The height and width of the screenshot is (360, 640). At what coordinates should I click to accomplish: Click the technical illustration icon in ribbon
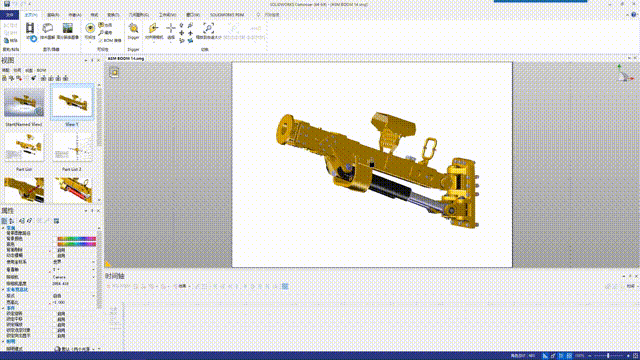click(48, 28)
